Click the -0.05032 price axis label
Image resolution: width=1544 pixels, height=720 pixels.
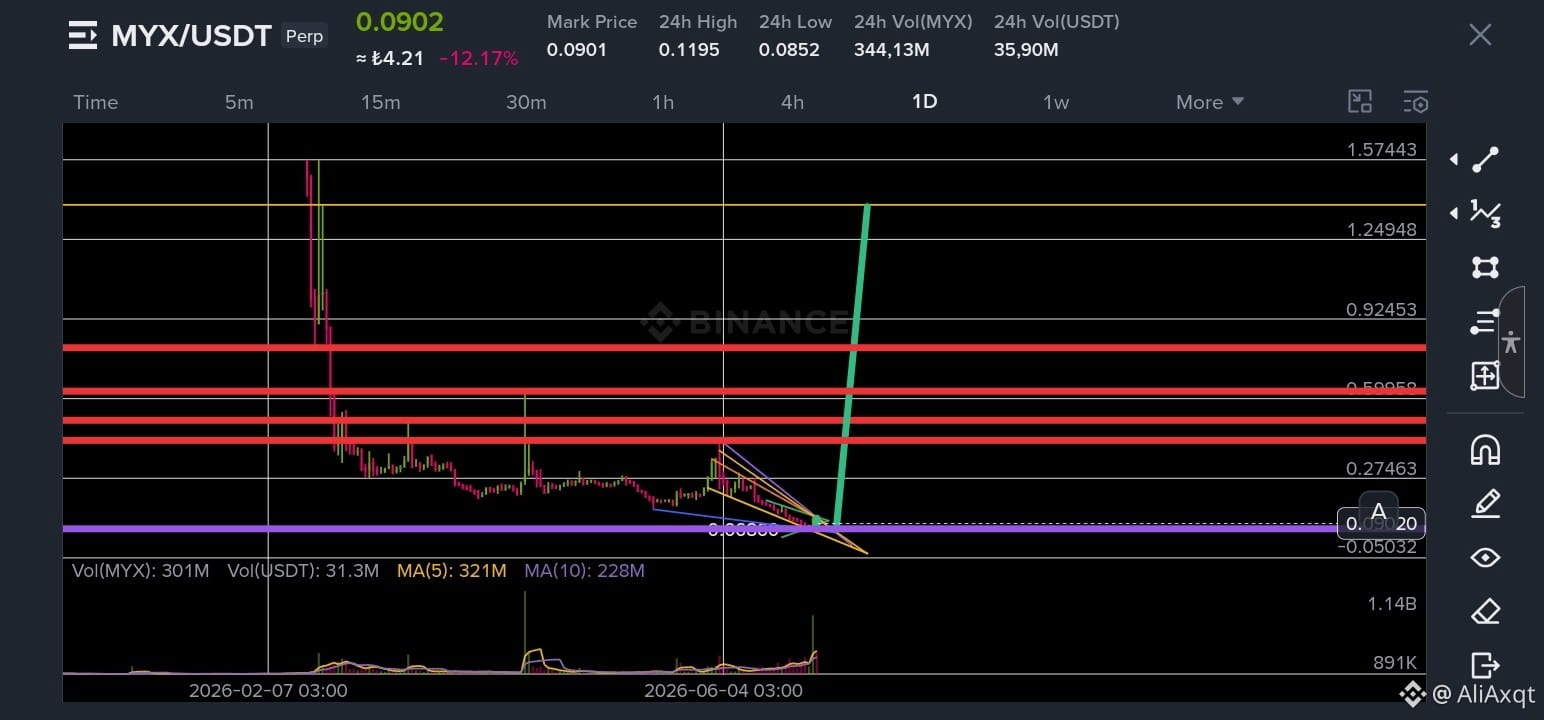(1379, 547)
